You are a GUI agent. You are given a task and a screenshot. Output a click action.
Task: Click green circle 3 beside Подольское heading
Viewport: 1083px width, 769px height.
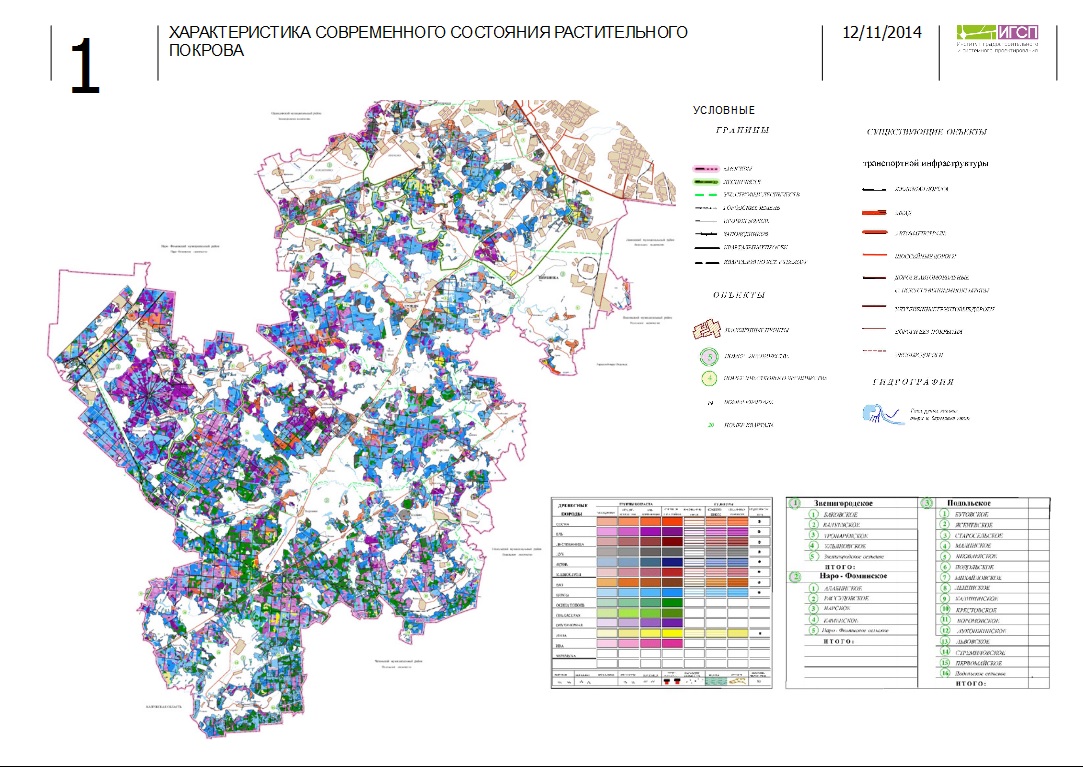pyautogui.click(x=928, y=503)
